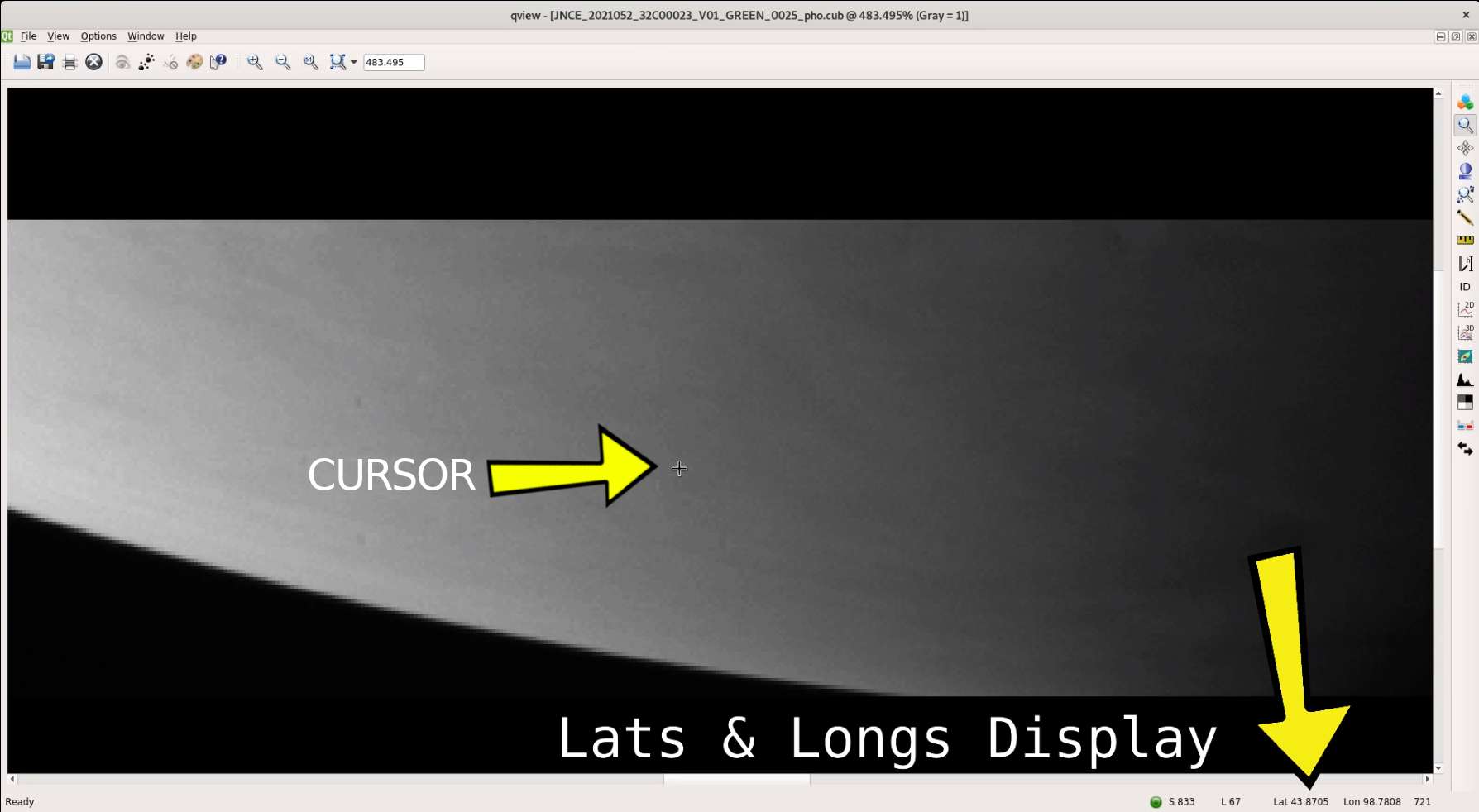The width and height of the screenshot is (1479, 812).
Task: Select the ID advanced tracking tool
Action: (1466, 286)
